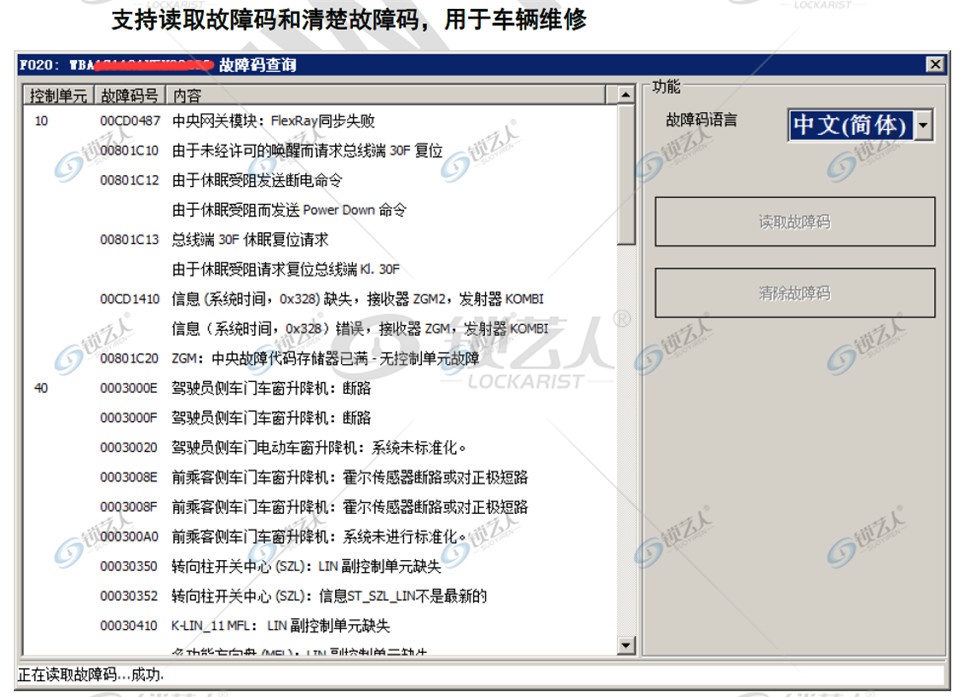Select fault code 00801C12
Screen dimensions: 960x697
click(129, 180)
